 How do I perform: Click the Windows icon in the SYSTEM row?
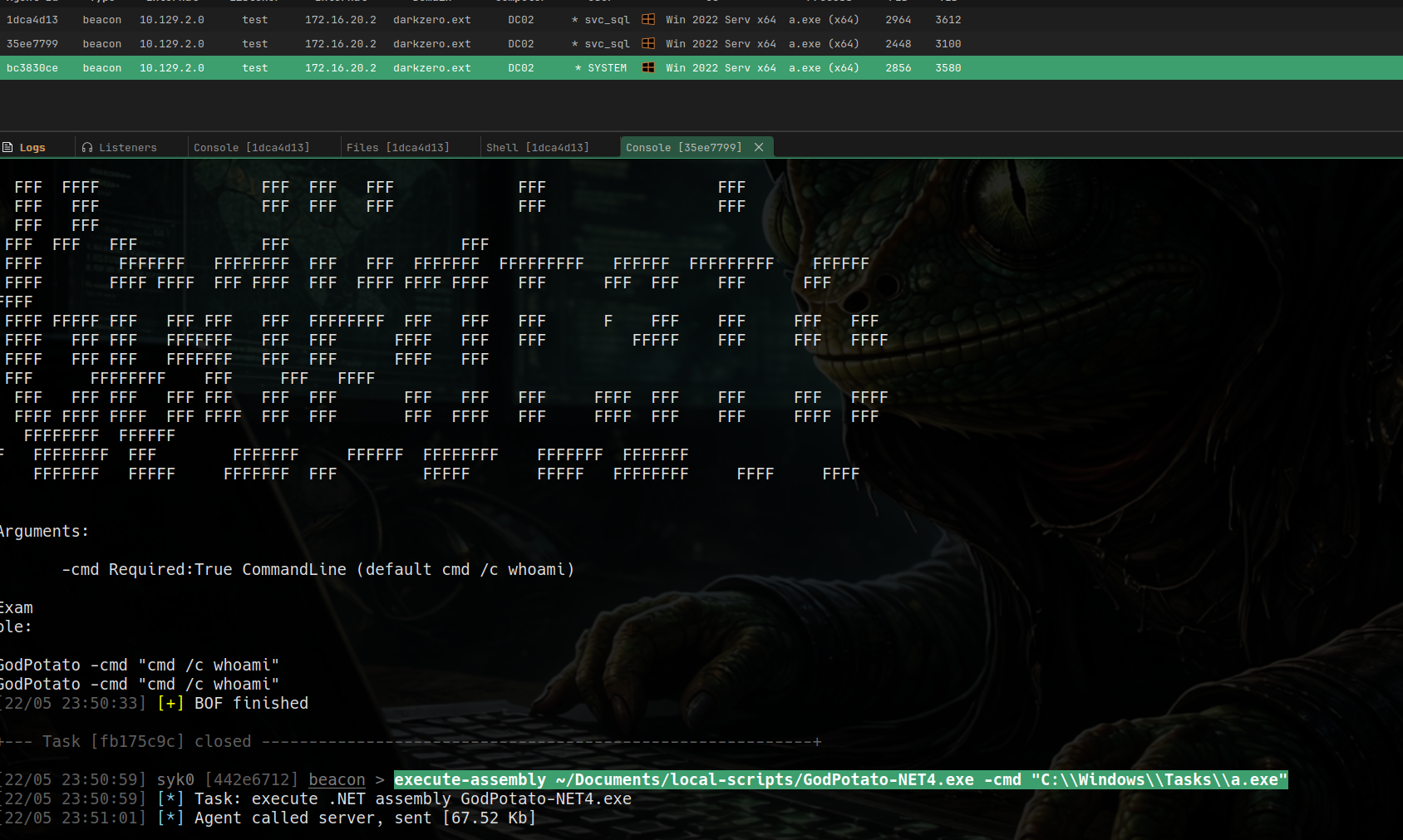(648, 67)
